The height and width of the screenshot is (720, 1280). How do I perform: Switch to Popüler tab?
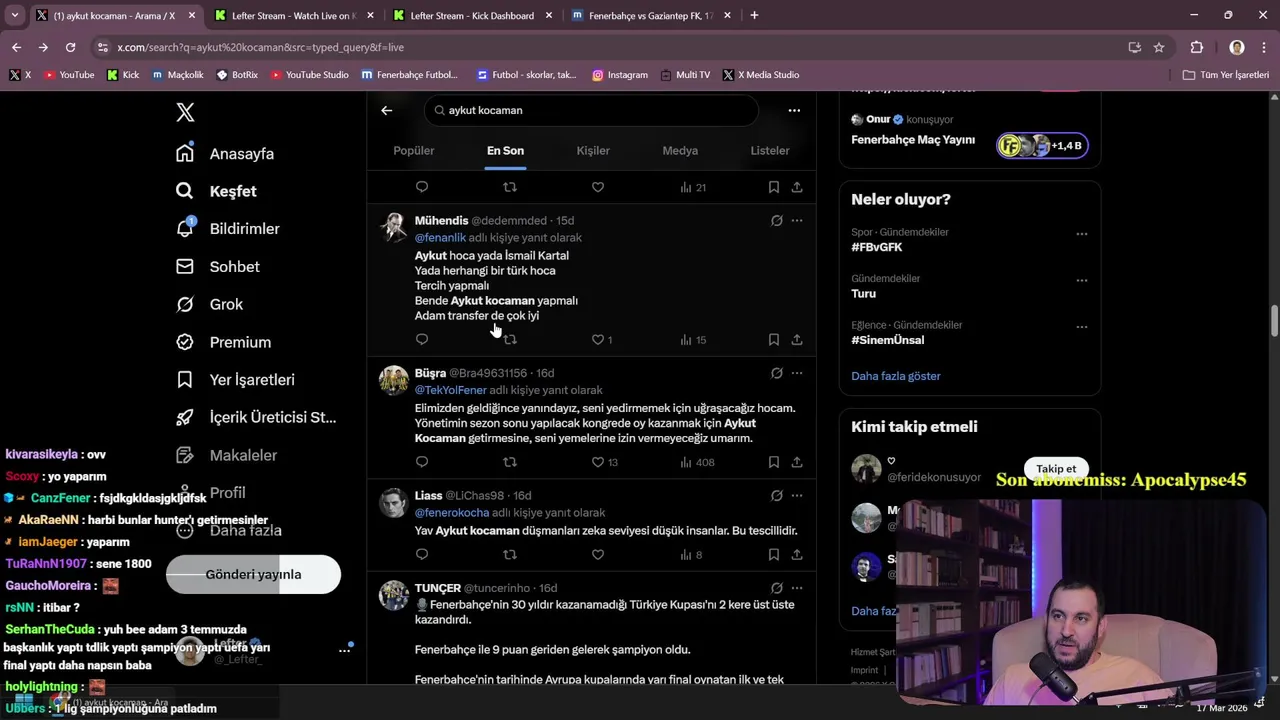tap(414, 150)
